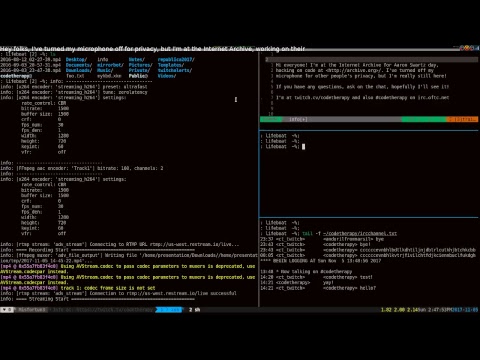This screenshot has width=480, height=360.
Task: Click the highlighted cursor line in vim
Action: tap(371, 59)
